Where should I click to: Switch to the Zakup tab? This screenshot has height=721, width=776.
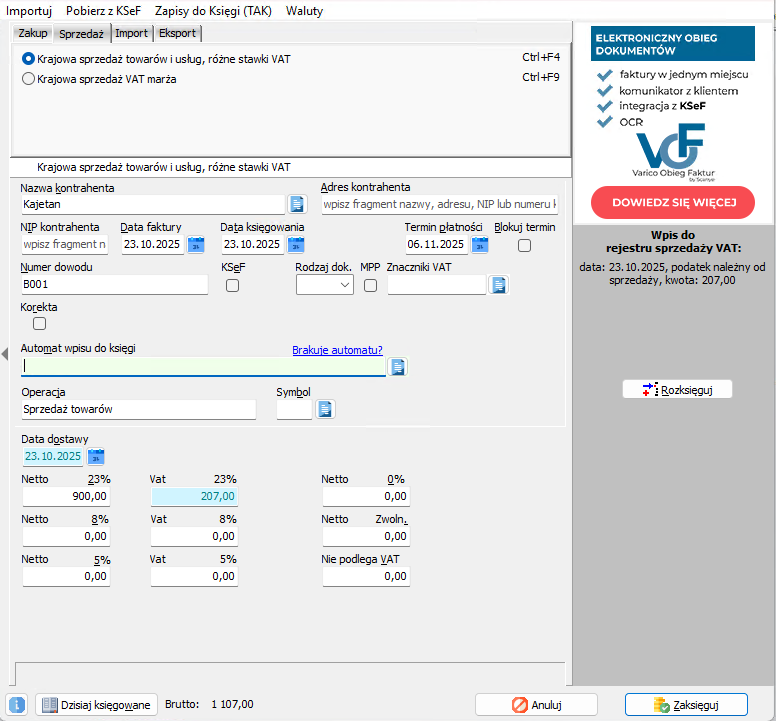[33, 33]
